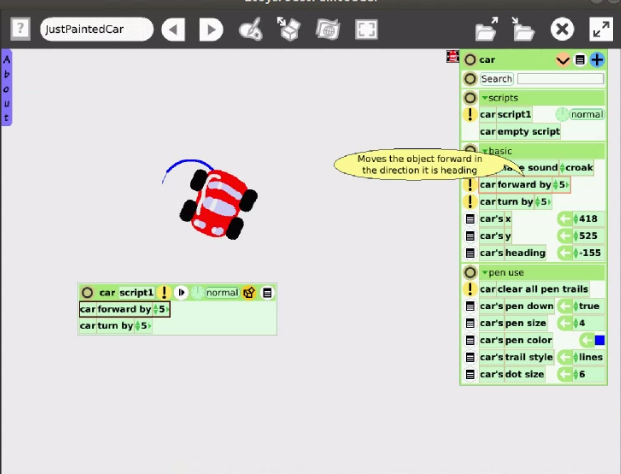Click scriptor orange tile-adding icon
The height and width of the screenshot is (474, 621).
tap(249, 293)
